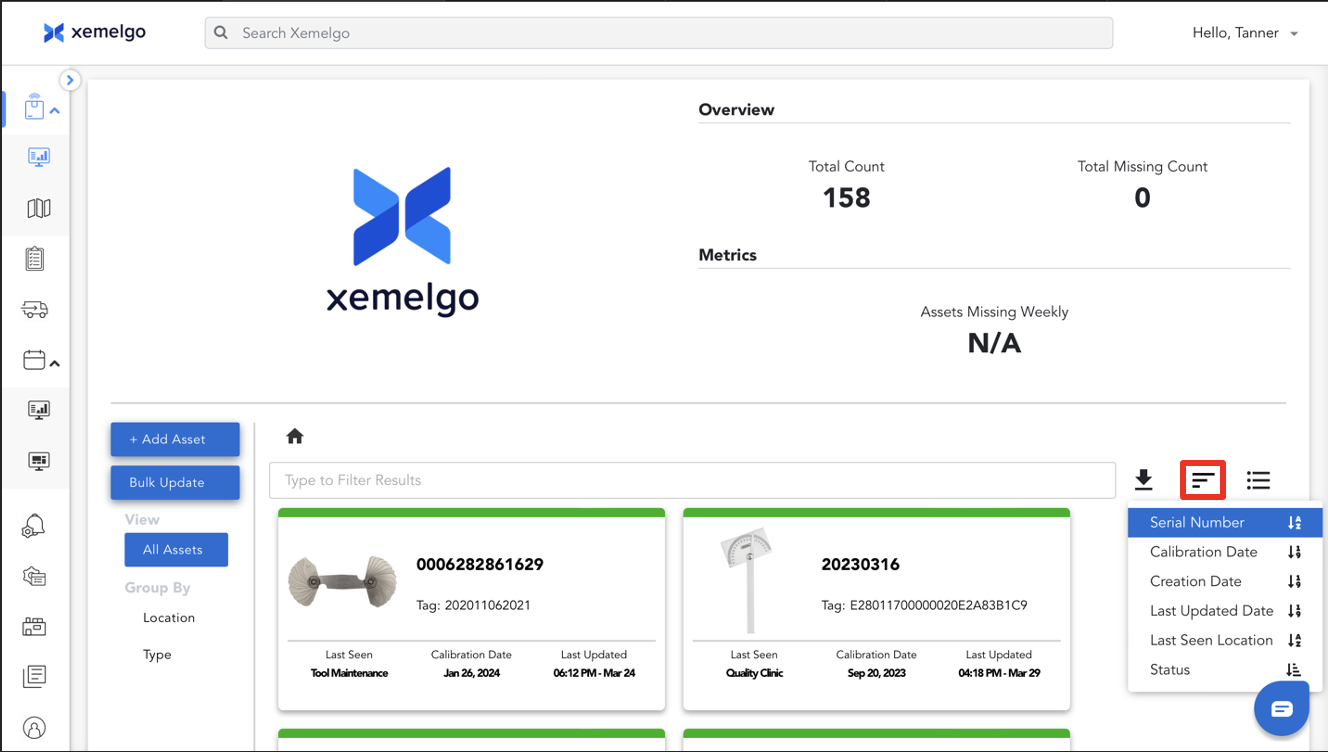Click Assets Missing Weekly N/A value

(x=994, y=344)
